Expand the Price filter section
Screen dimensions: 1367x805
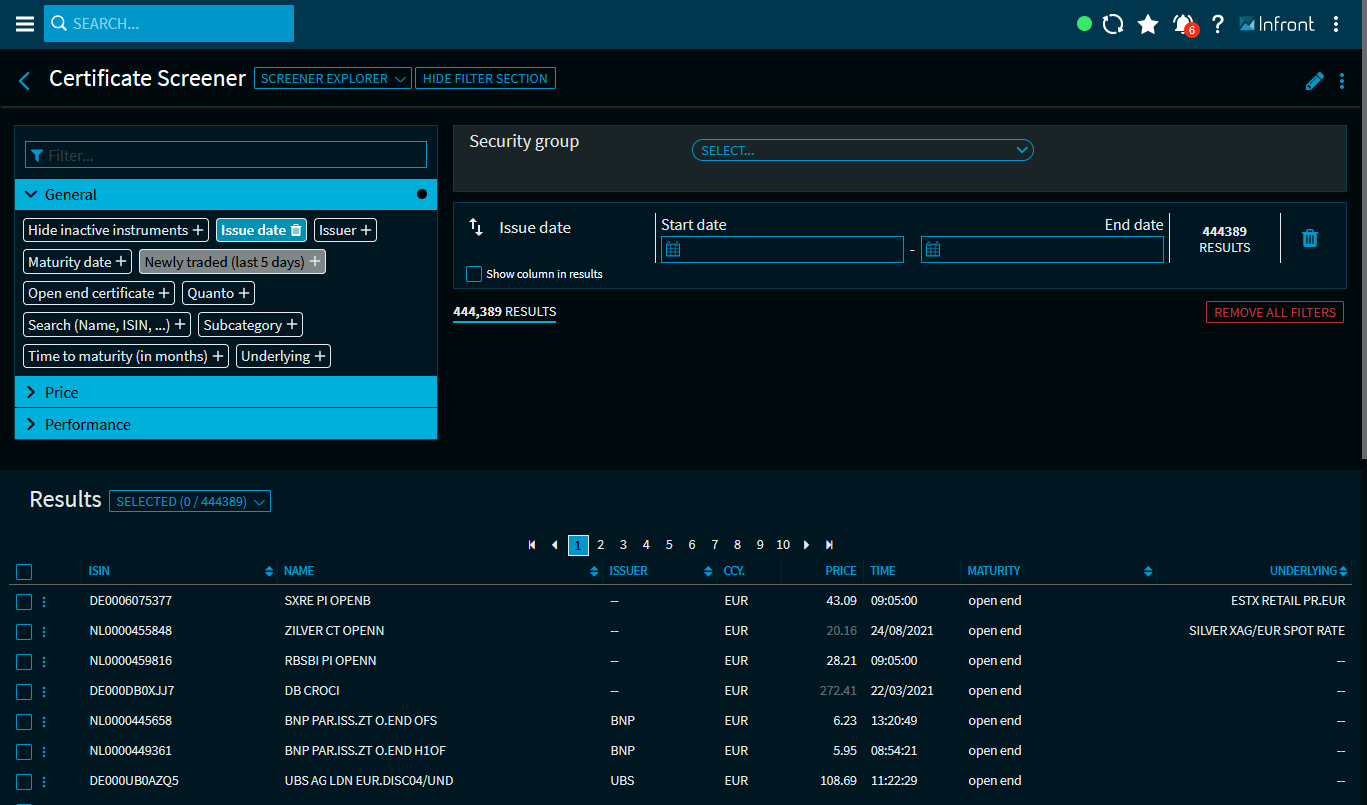tap(226, 392)
